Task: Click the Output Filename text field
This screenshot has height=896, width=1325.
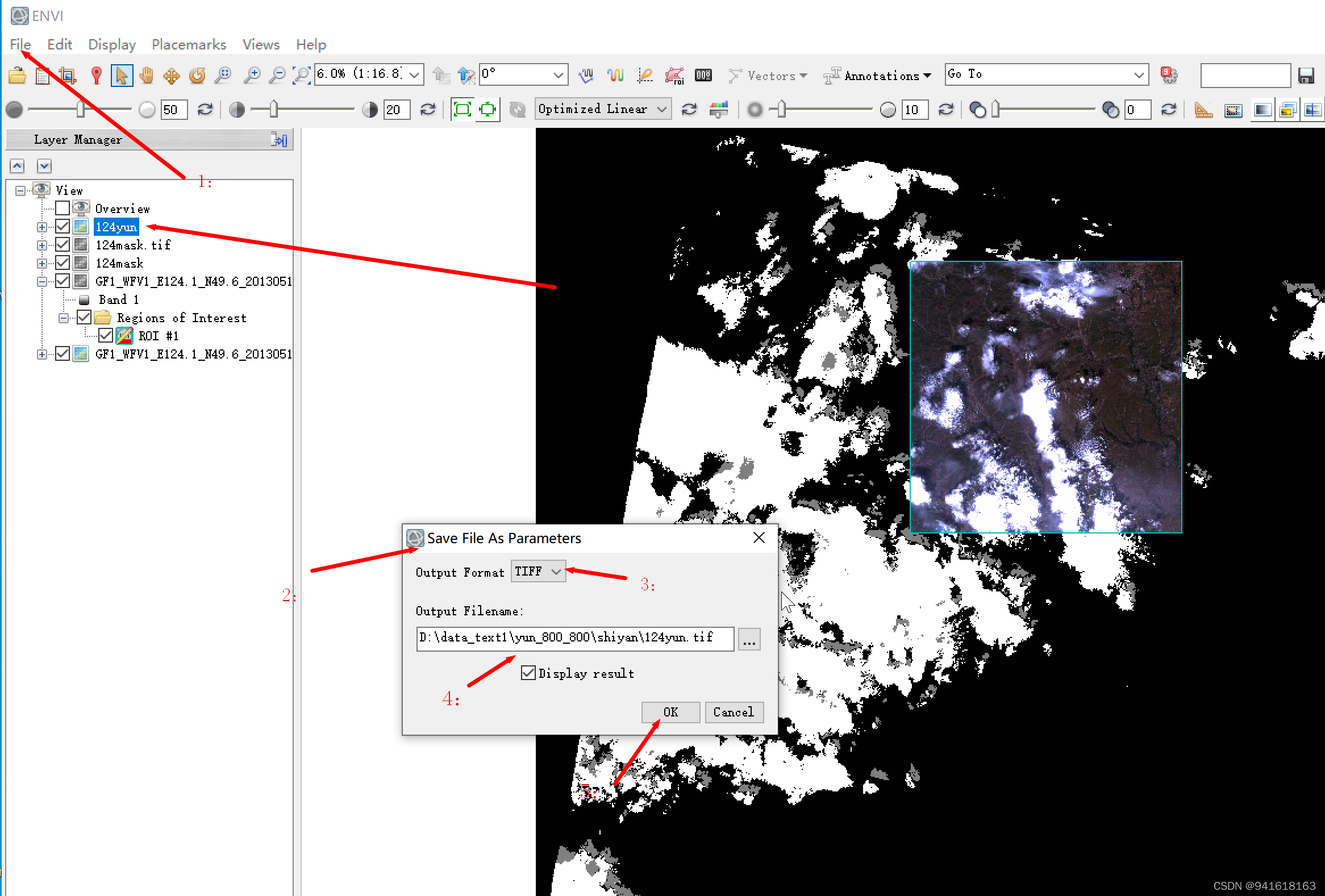Action: 574,638
